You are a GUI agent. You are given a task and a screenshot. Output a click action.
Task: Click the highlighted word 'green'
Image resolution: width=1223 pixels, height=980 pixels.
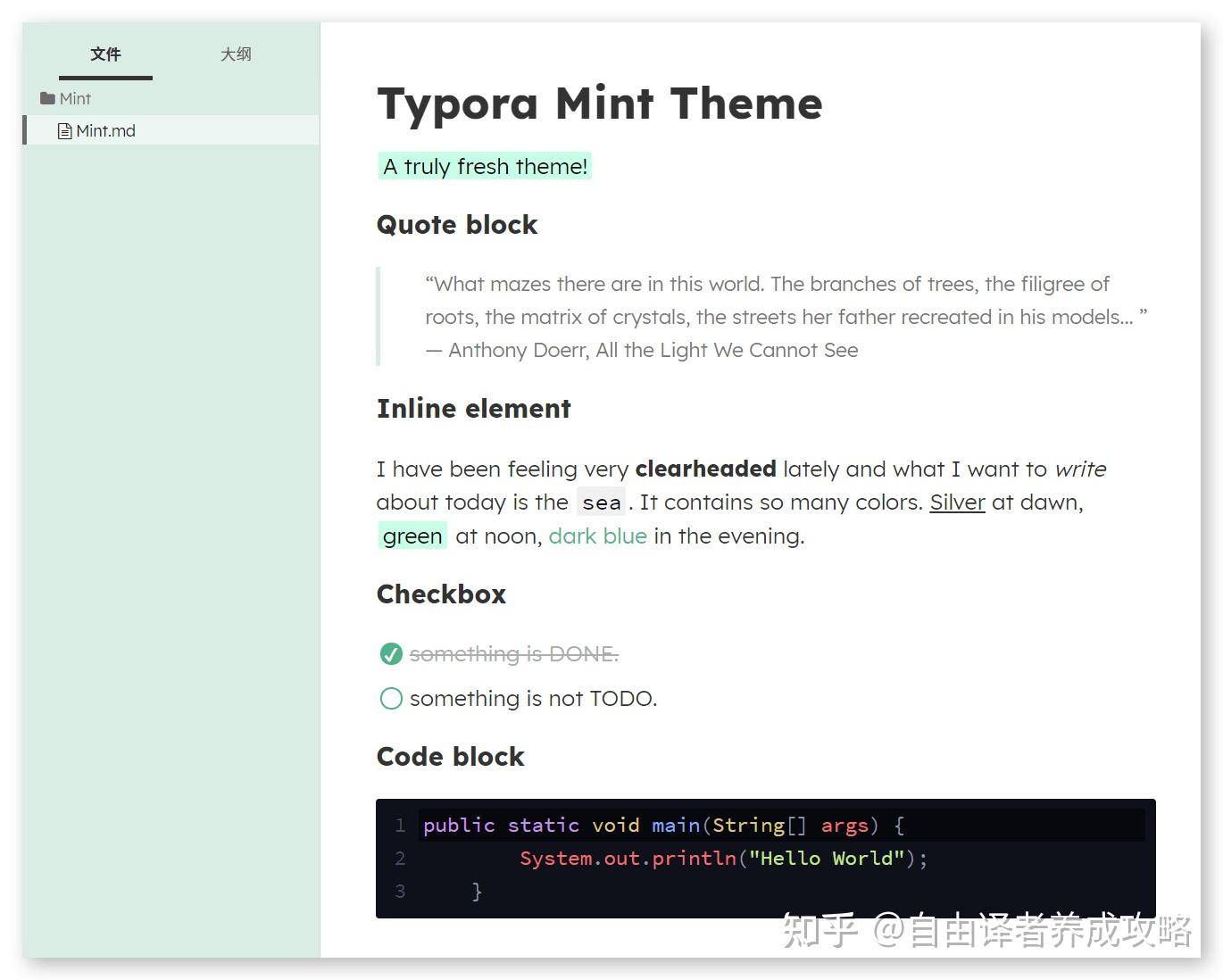click(x=412, y=536)
